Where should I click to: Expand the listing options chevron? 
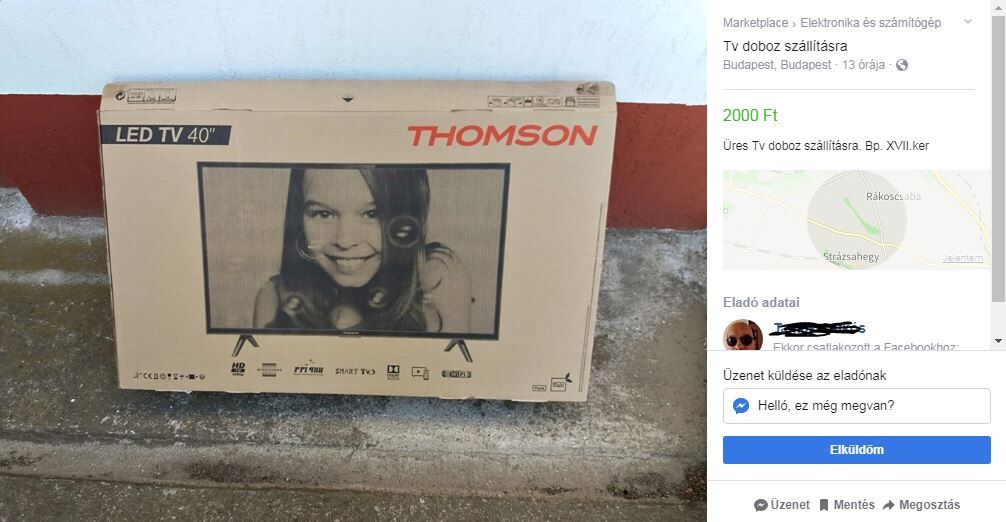pyautogui.click(x=968, y=22)
